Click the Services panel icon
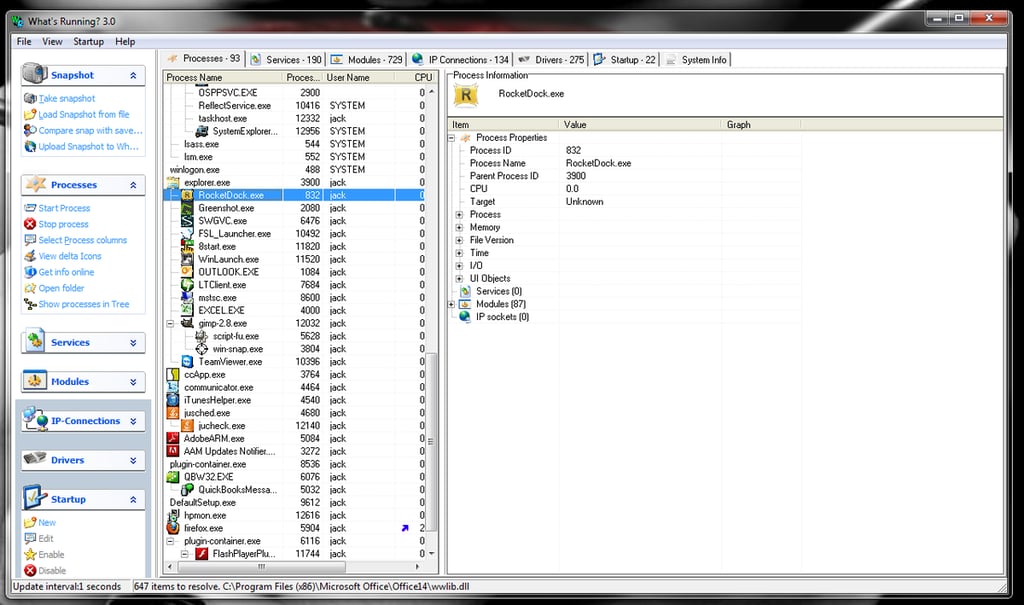The height and width of the screenshot is (605, 1024). click(x=35, y=341)
